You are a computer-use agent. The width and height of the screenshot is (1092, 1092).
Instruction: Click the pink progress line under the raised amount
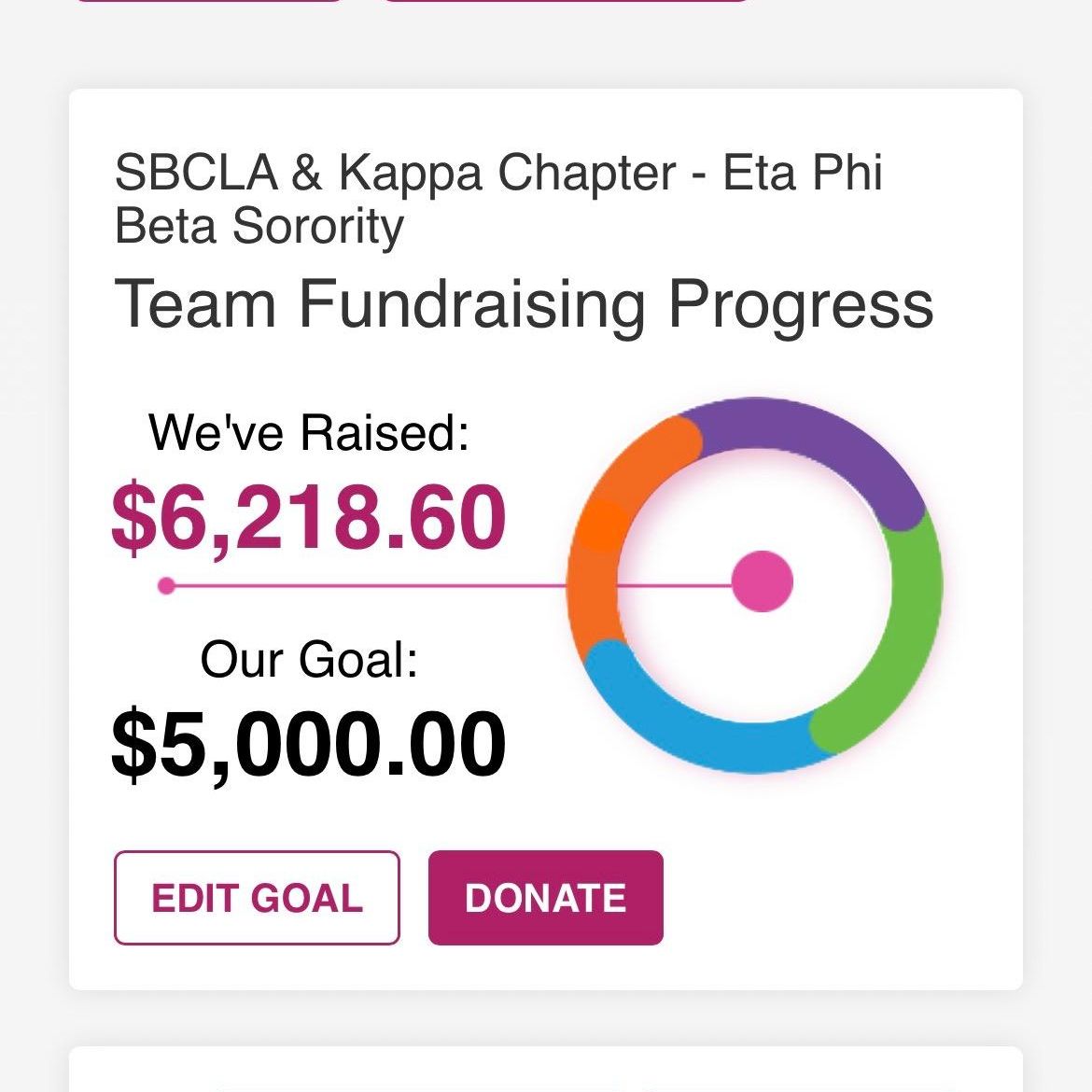tap(373, 586)
